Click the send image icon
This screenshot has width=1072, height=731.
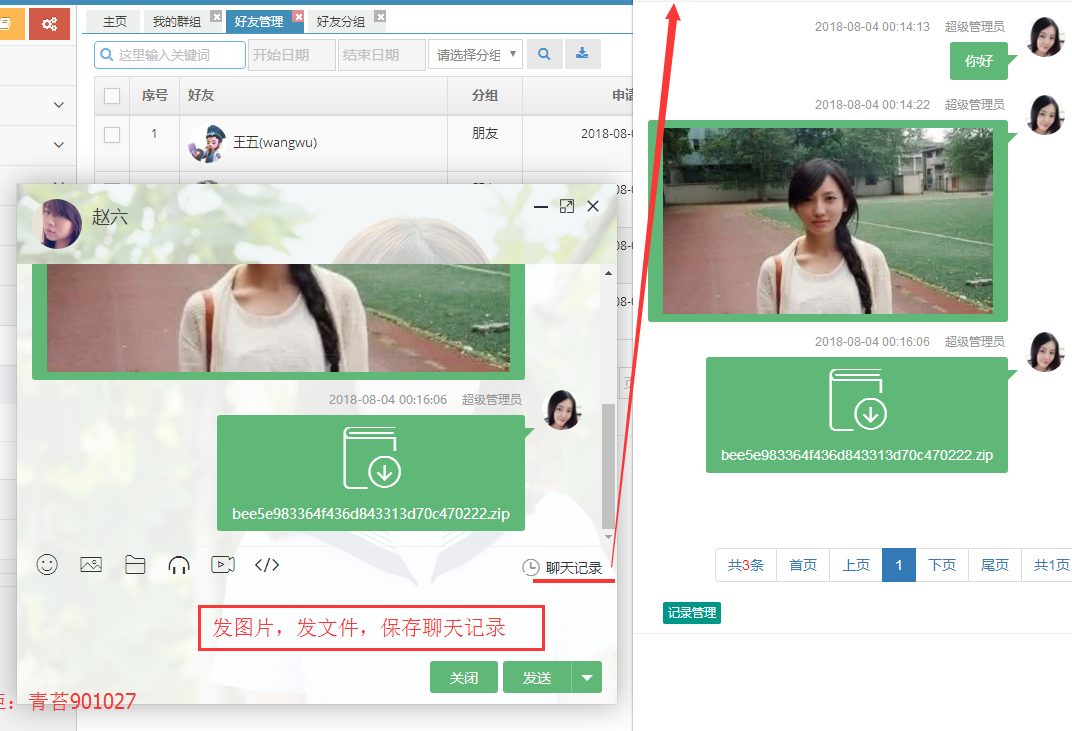91,564
